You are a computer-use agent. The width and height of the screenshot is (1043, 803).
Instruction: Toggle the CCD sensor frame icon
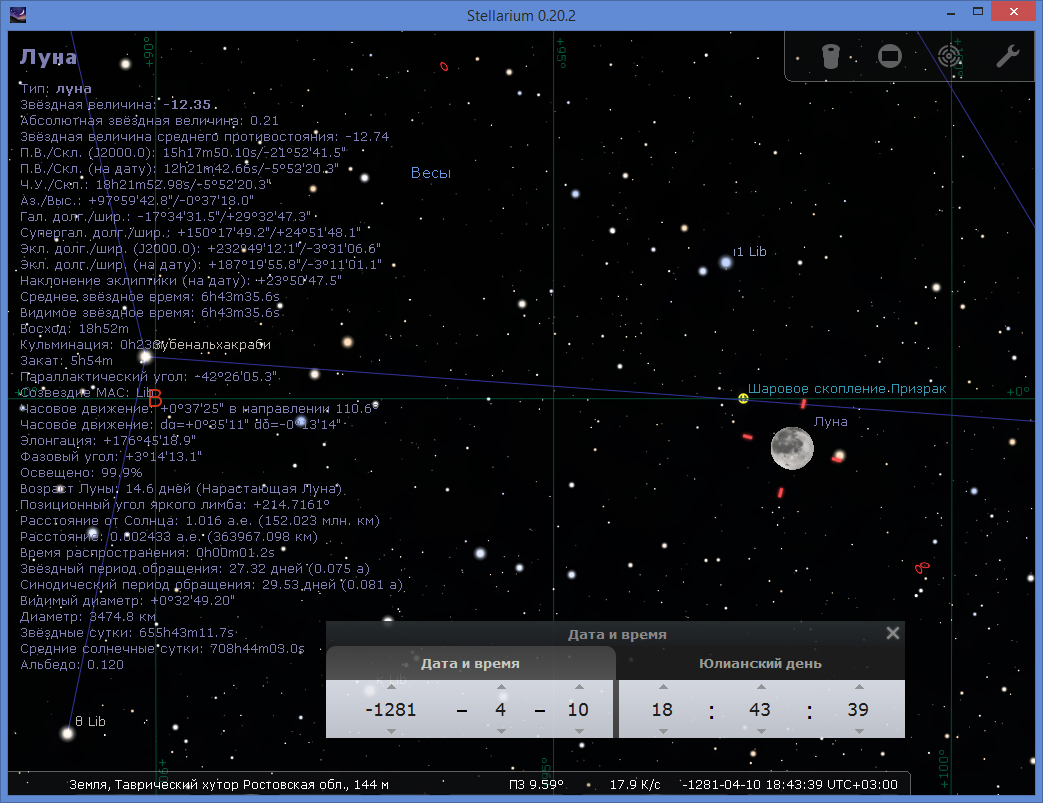[889, 57]
